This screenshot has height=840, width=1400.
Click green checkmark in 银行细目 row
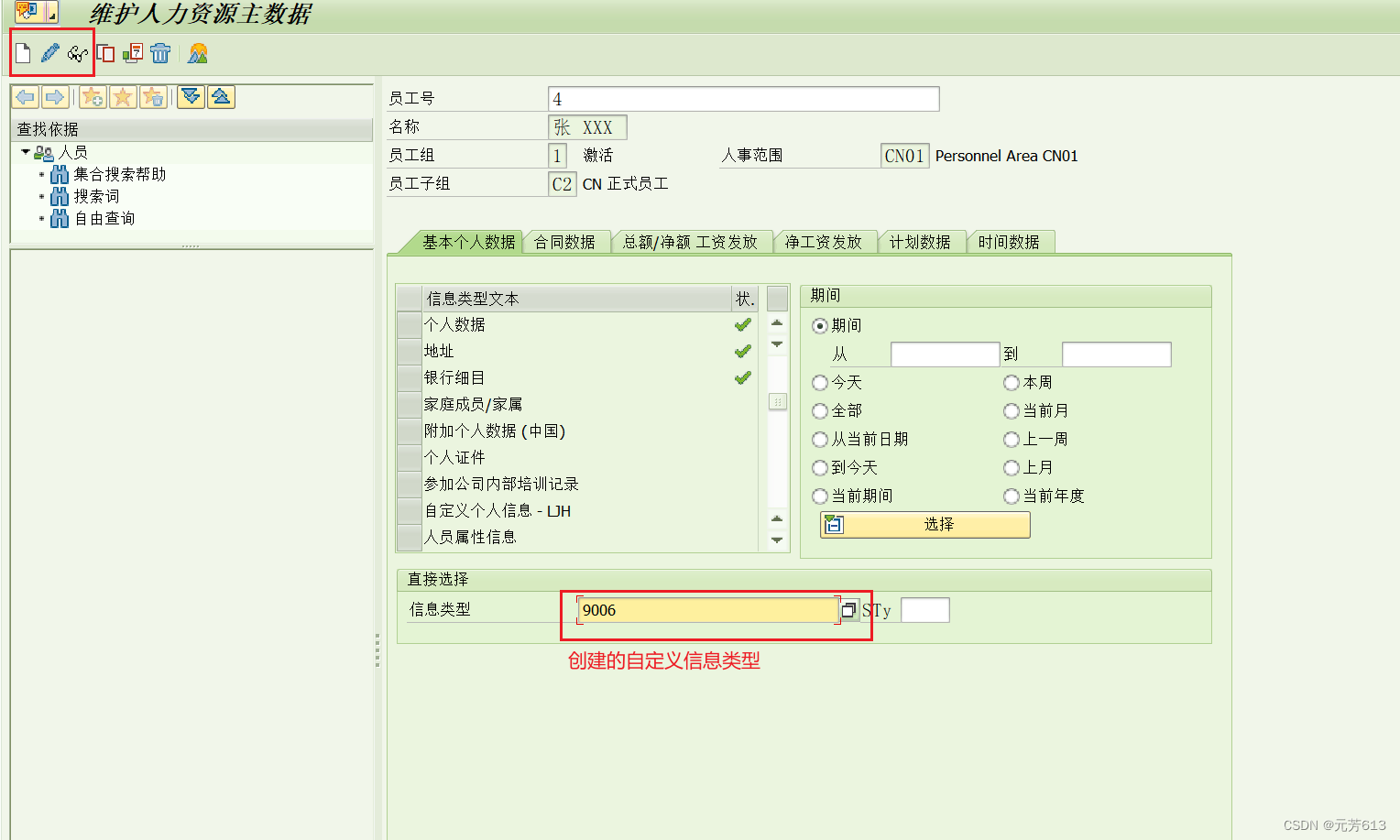click(x=743, y=377)
